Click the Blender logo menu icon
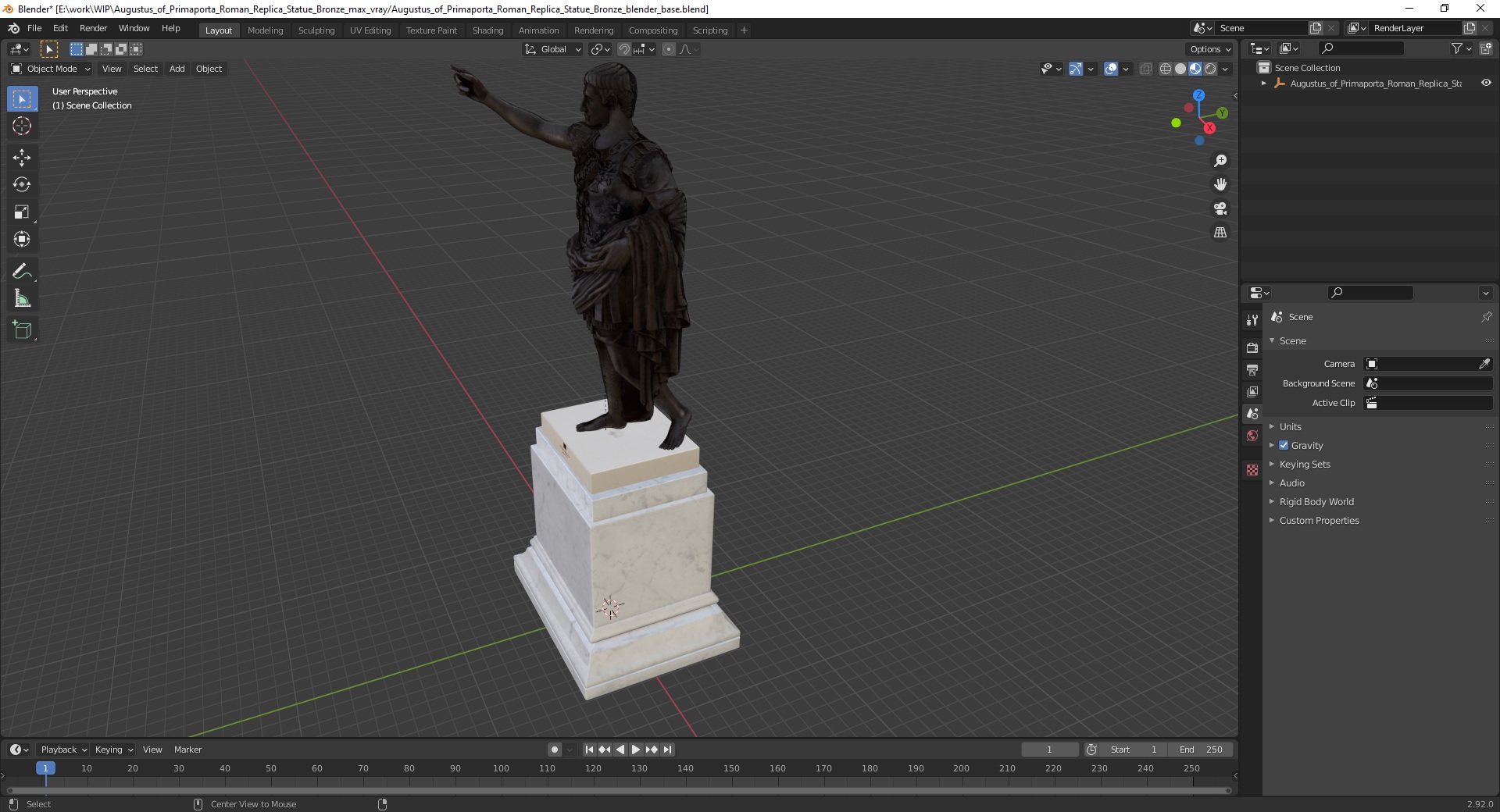The image size is (1500, 812). pyautogui.click(x=13, y=28)
